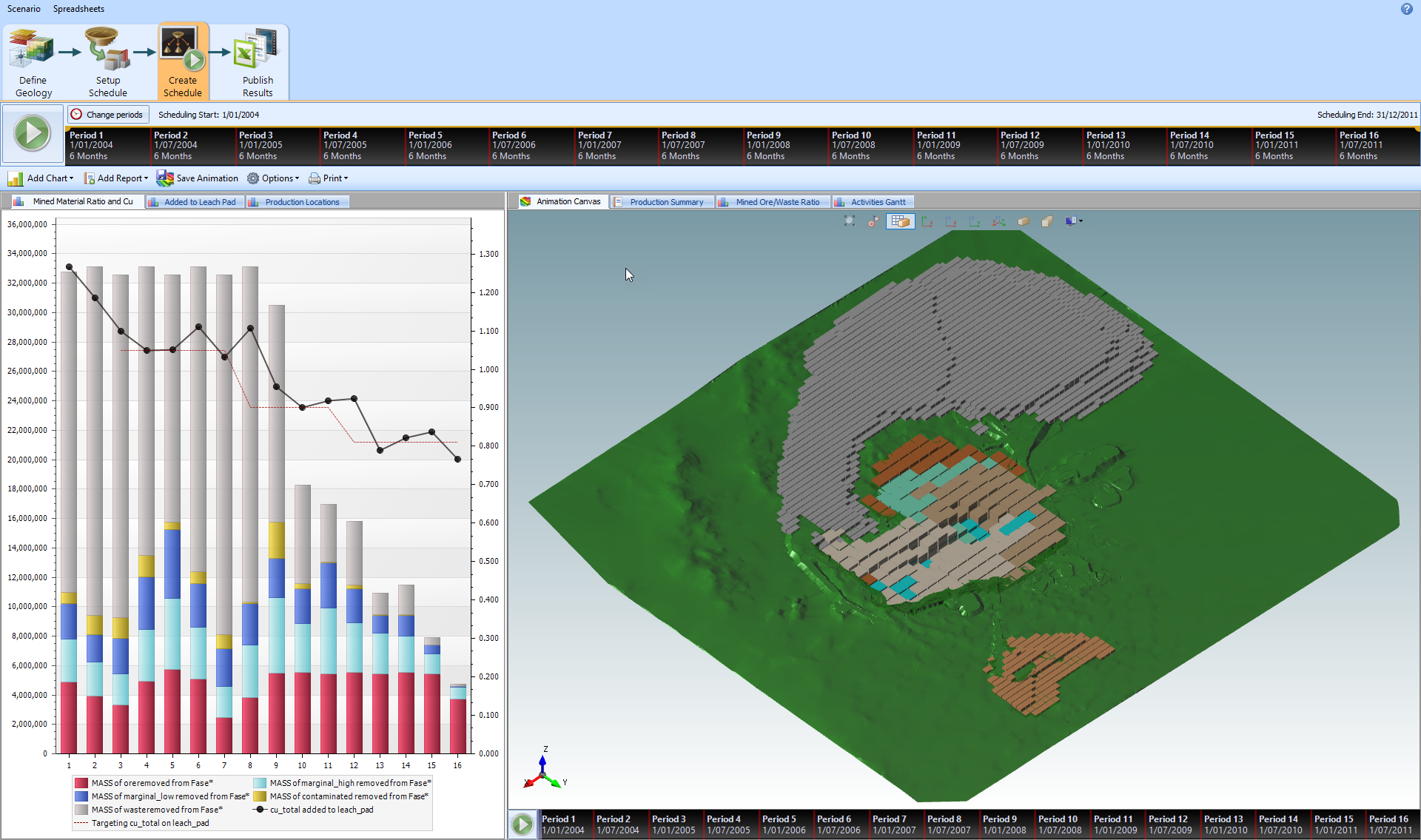This screenshot has width=1421, height=840.
Task: Select Period 12 1/07/2009 in top timeline
Action: click(1040, 146)
